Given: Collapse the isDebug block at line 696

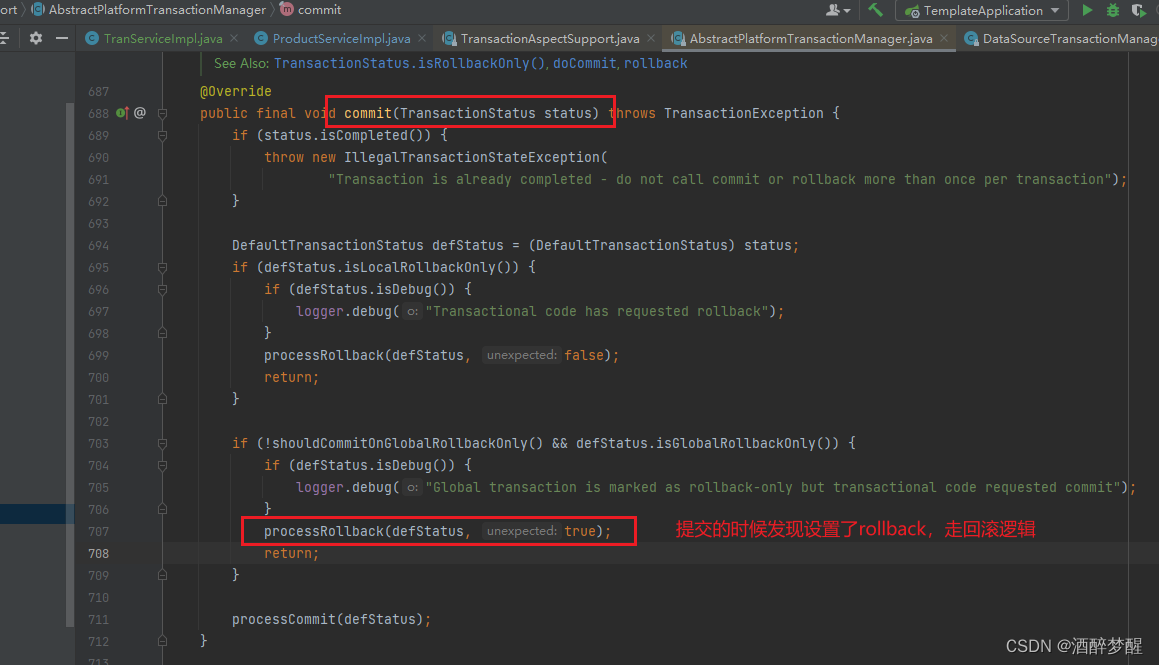Looking at the screenshot, I should coord(163,290).
